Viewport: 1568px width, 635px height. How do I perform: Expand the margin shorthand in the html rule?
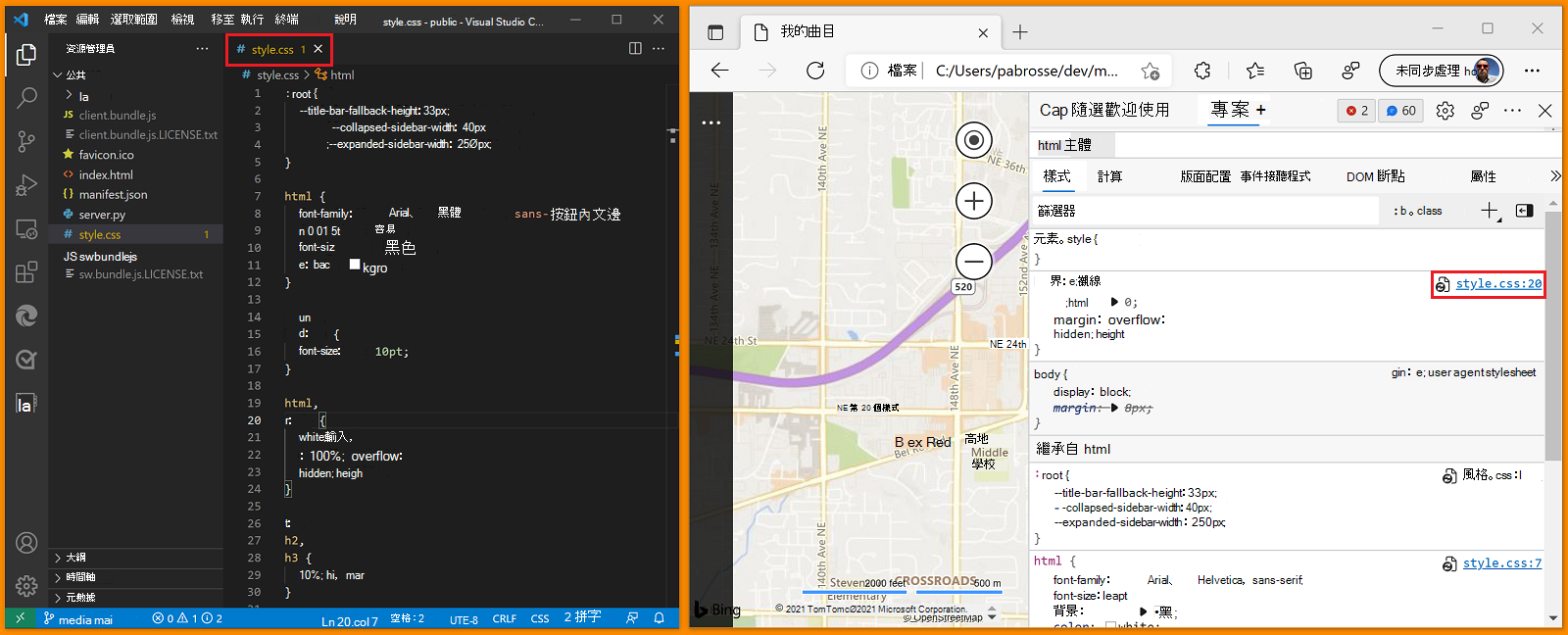click(x=1114, y=302)
